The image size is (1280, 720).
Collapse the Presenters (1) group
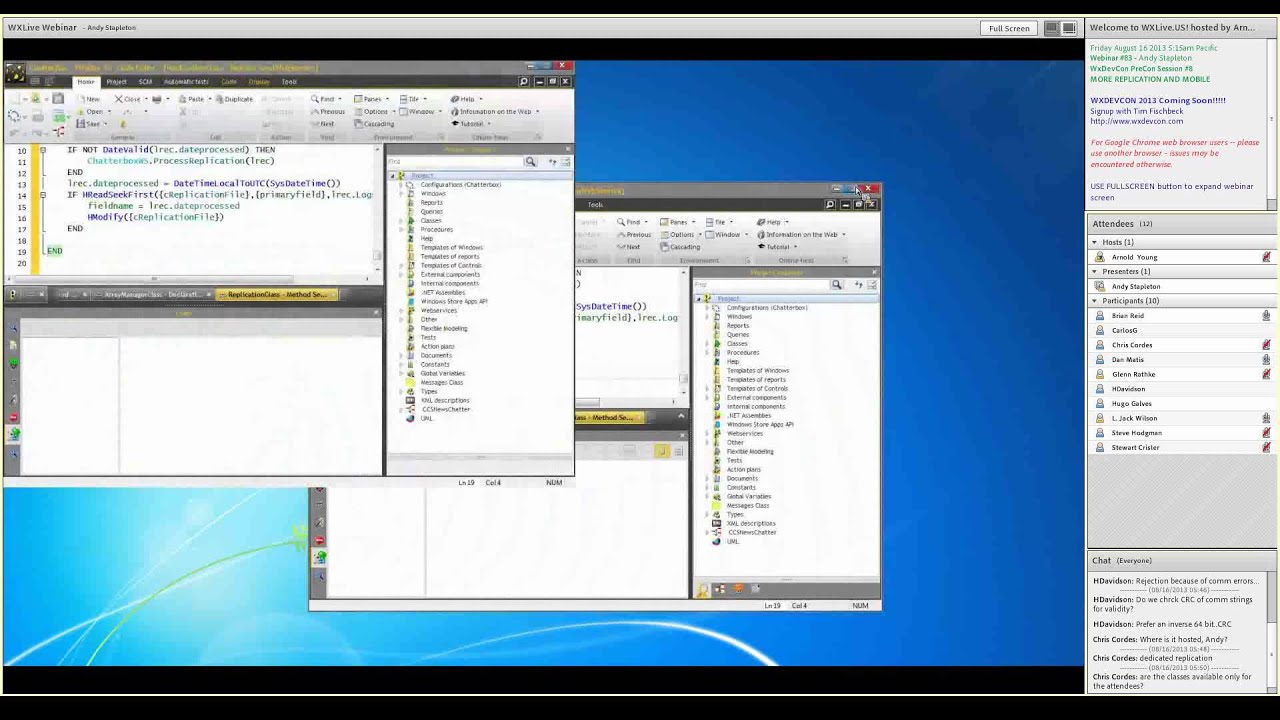click(x=1094, y=271)
